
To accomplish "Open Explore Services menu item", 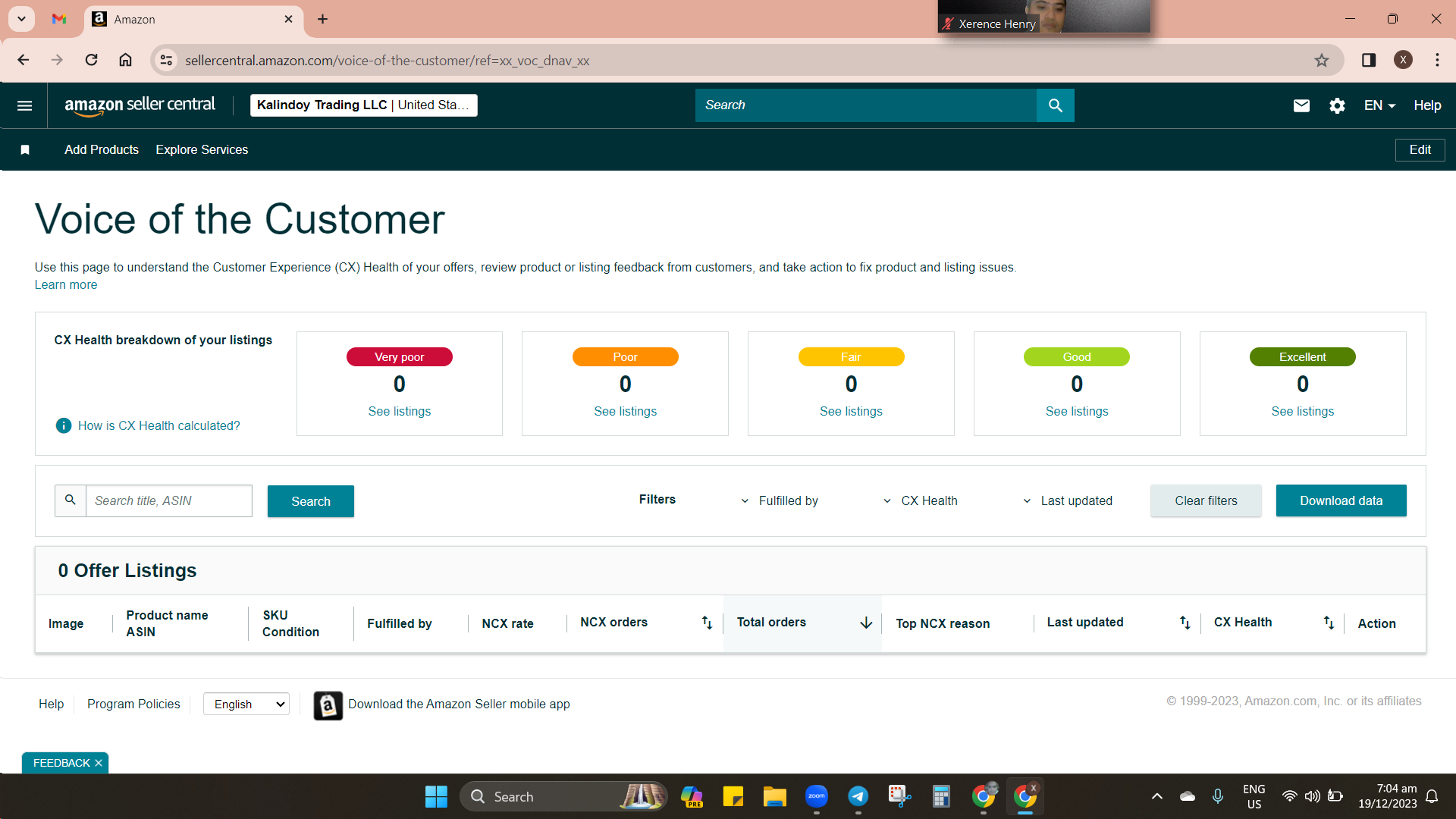I will point(202,150).
